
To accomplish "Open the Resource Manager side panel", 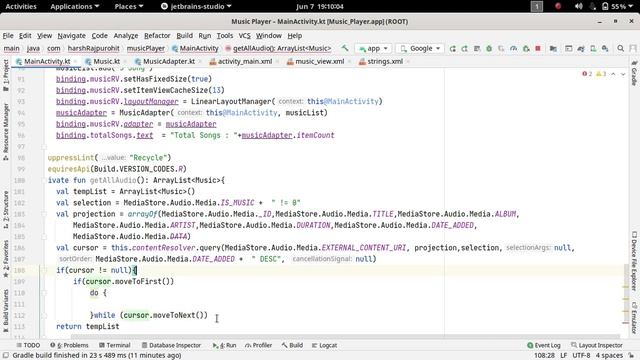I will 6,131.
